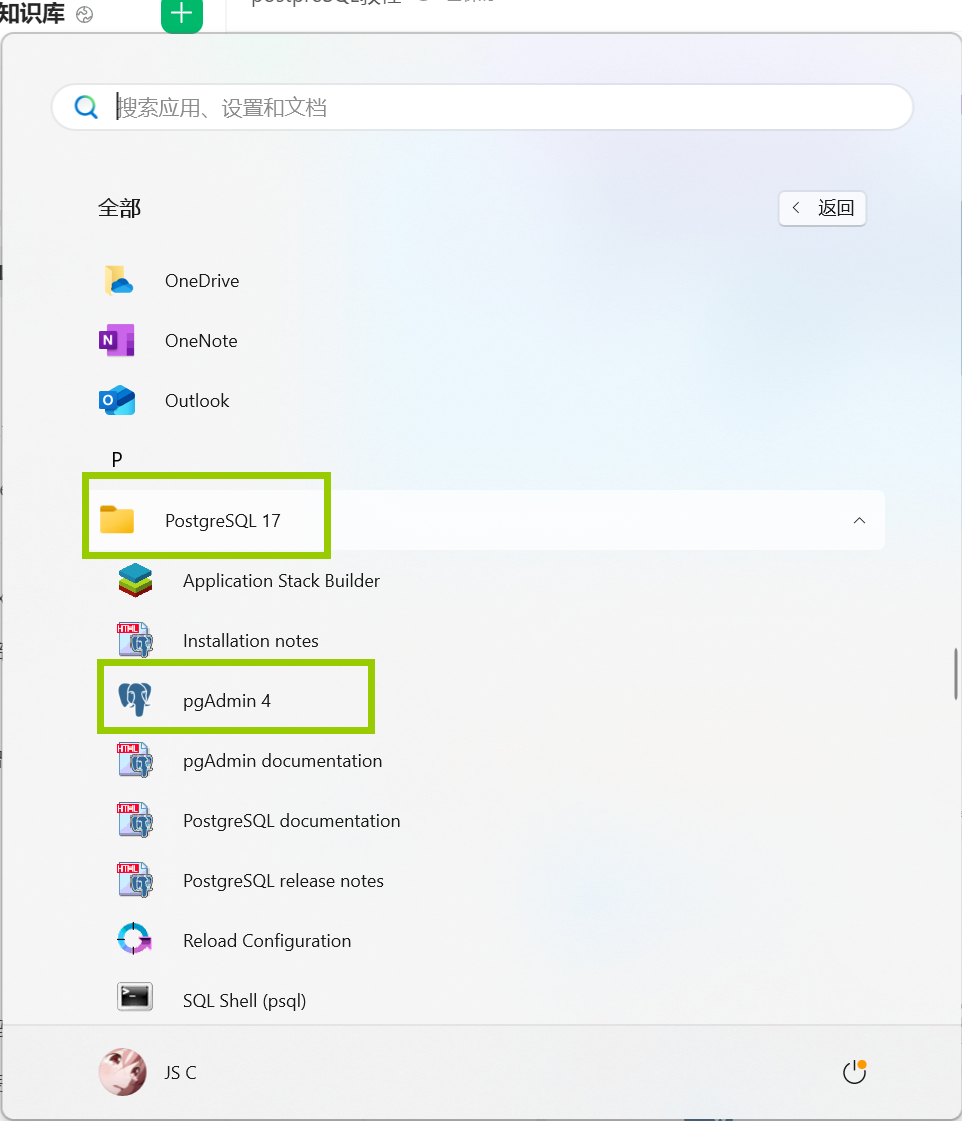Screen dimensions: 962x1121
Task: Click the app list scrollbar thumb
Action: point(955,673)
